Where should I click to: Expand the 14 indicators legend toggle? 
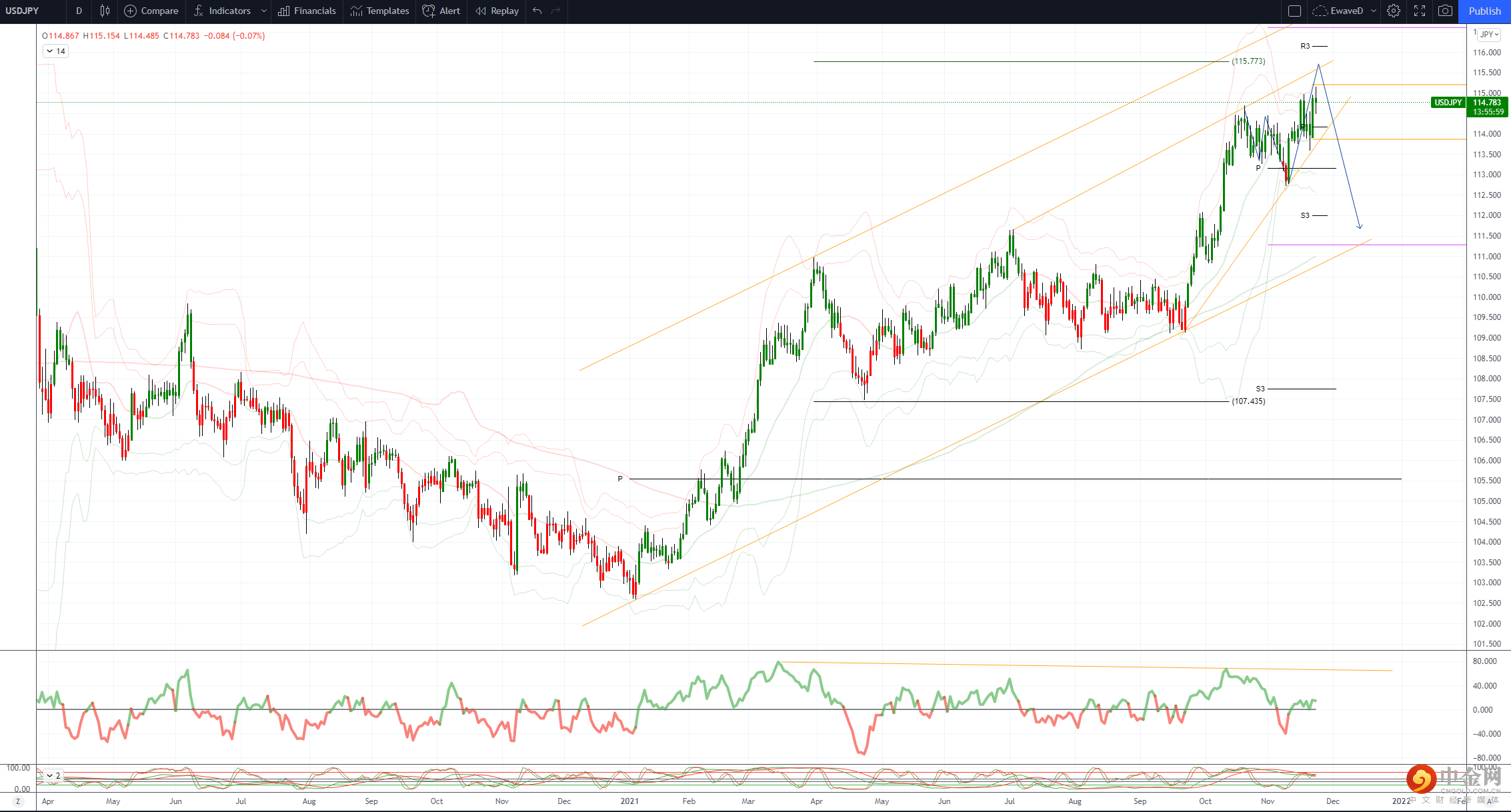tap(55, 51)
